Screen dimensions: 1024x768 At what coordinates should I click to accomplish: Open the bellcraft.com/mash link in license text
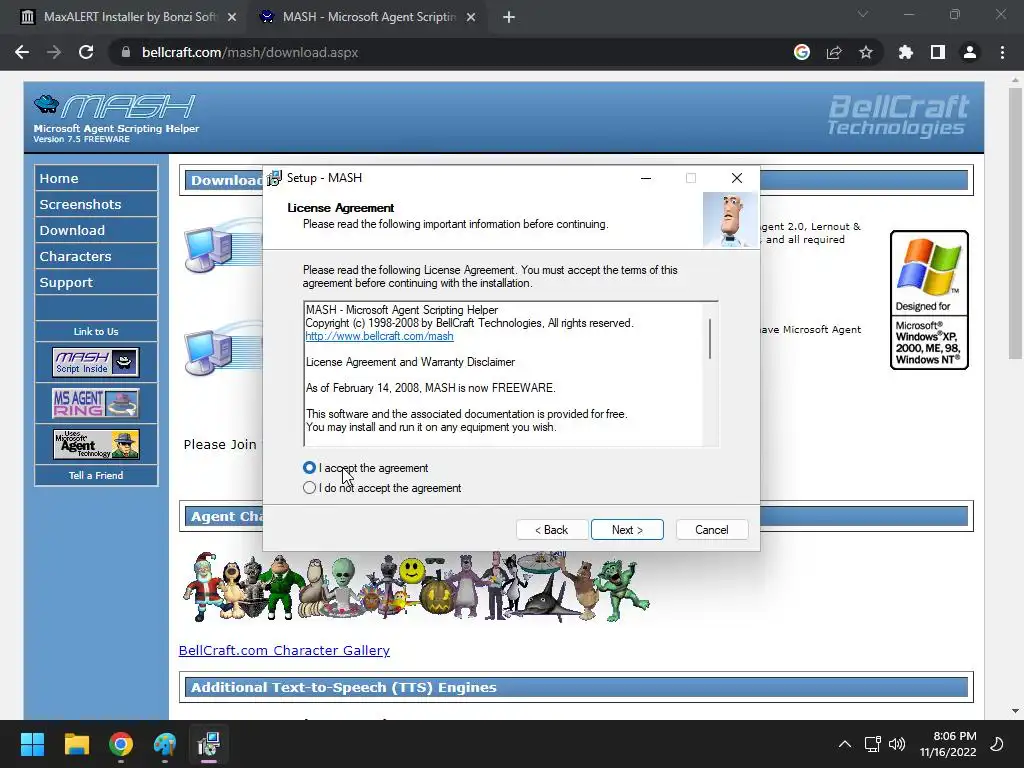point(379,336)
